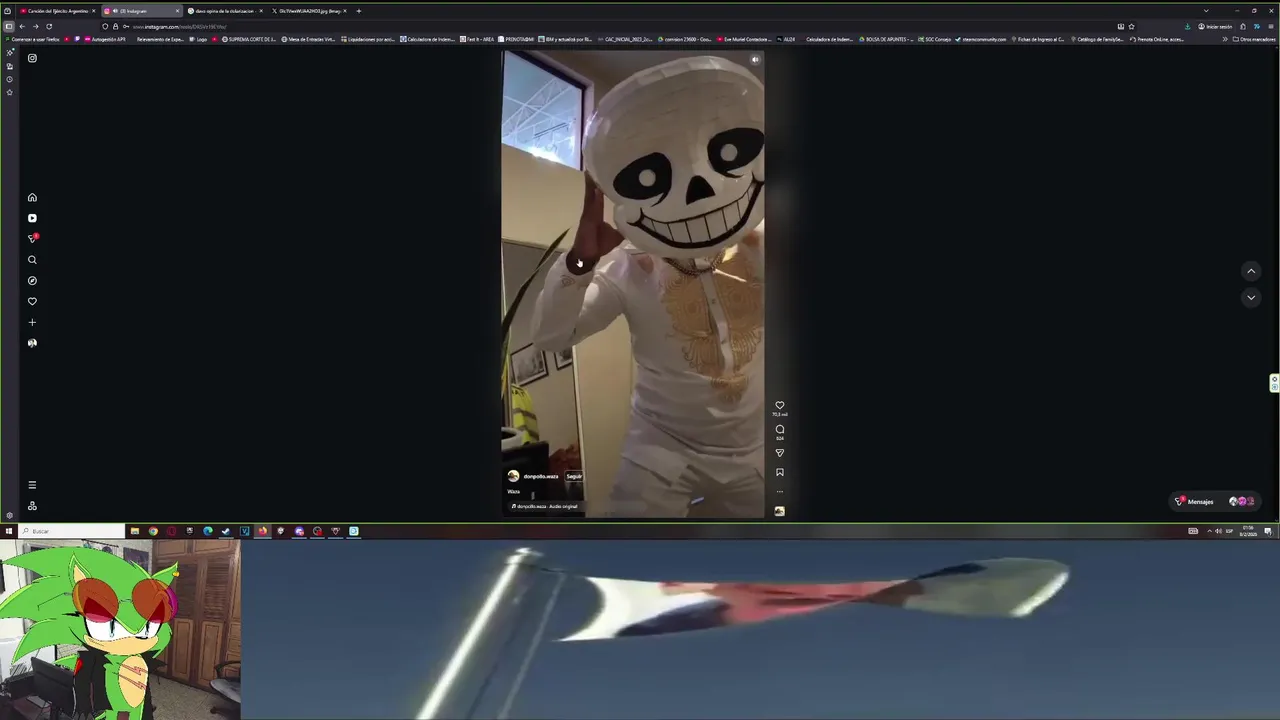The image size is (1280, 720).
Task: Open Meta apps icon at sidebar bottom
Action: tap(32, 506)
